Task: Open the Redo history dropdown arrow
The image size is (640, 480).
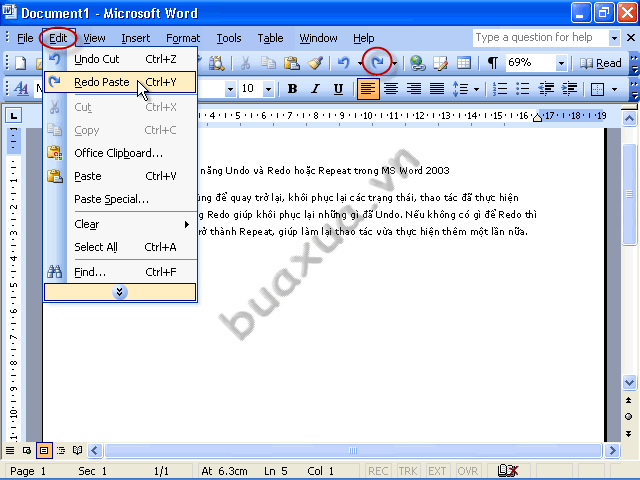Action: [394, 63]
